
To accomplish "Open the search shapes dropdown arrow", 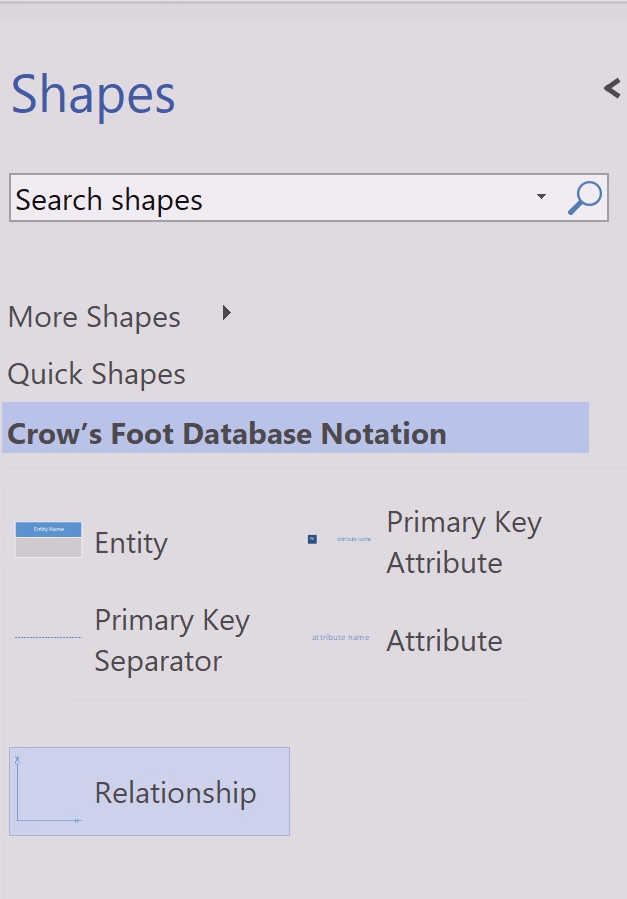I will (541, 197).
